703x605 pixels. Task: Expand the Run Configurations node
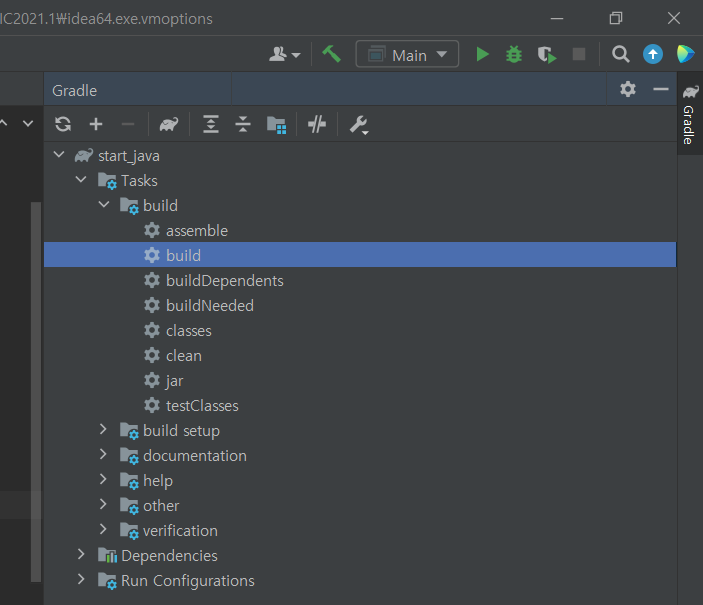[x=81, y=579]
